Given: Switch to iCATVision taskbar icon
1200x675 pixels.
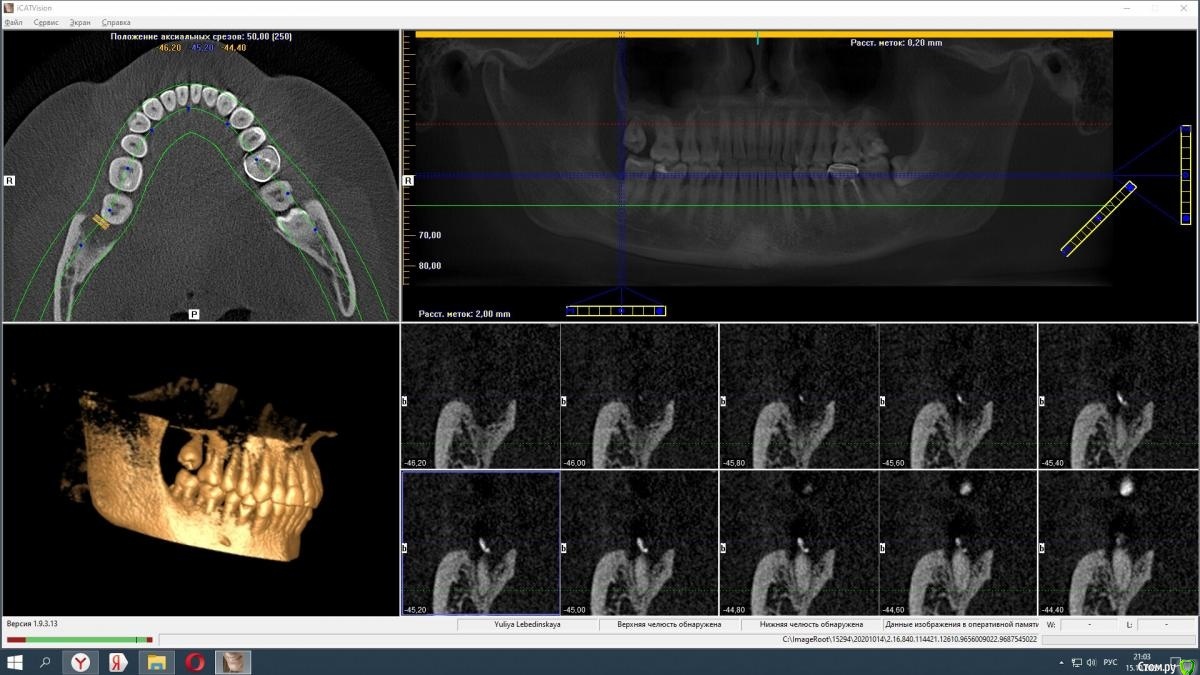Looking at the screenshot, I should coord(234,662).
